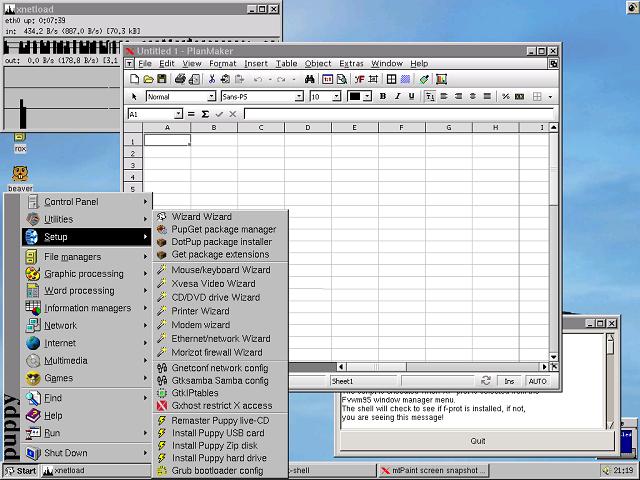Open the Sans-PS font name dropdown

298,97
